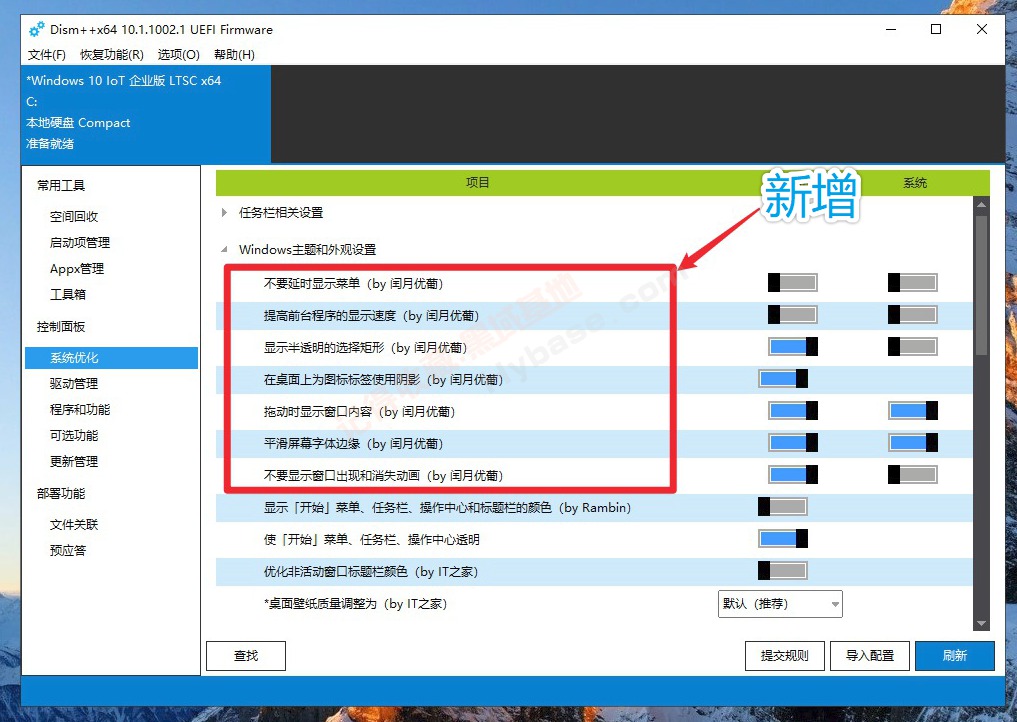The image size is (1017, 722).
Task: Toggle 不要延时显示菜单 in 项目 column
Action: (x=793, y=282)
